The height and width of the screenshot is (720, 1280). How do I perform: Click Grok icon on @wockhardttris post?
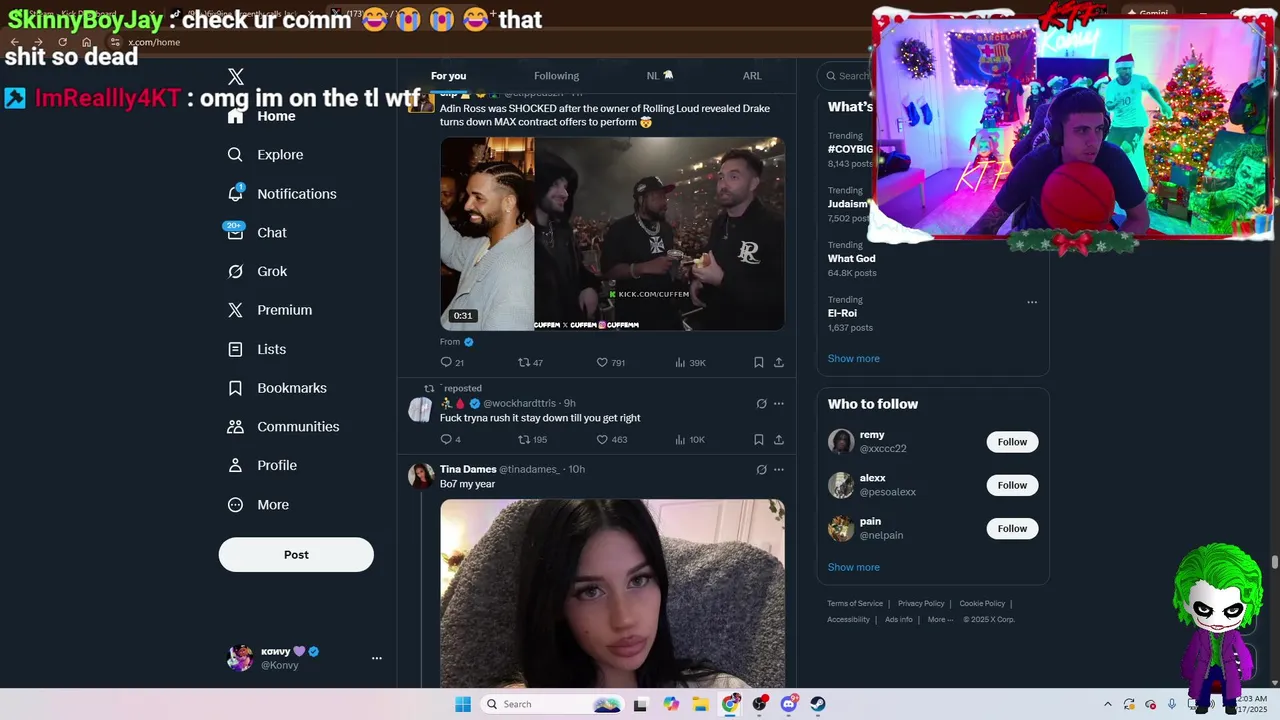(x=761, y=404)
